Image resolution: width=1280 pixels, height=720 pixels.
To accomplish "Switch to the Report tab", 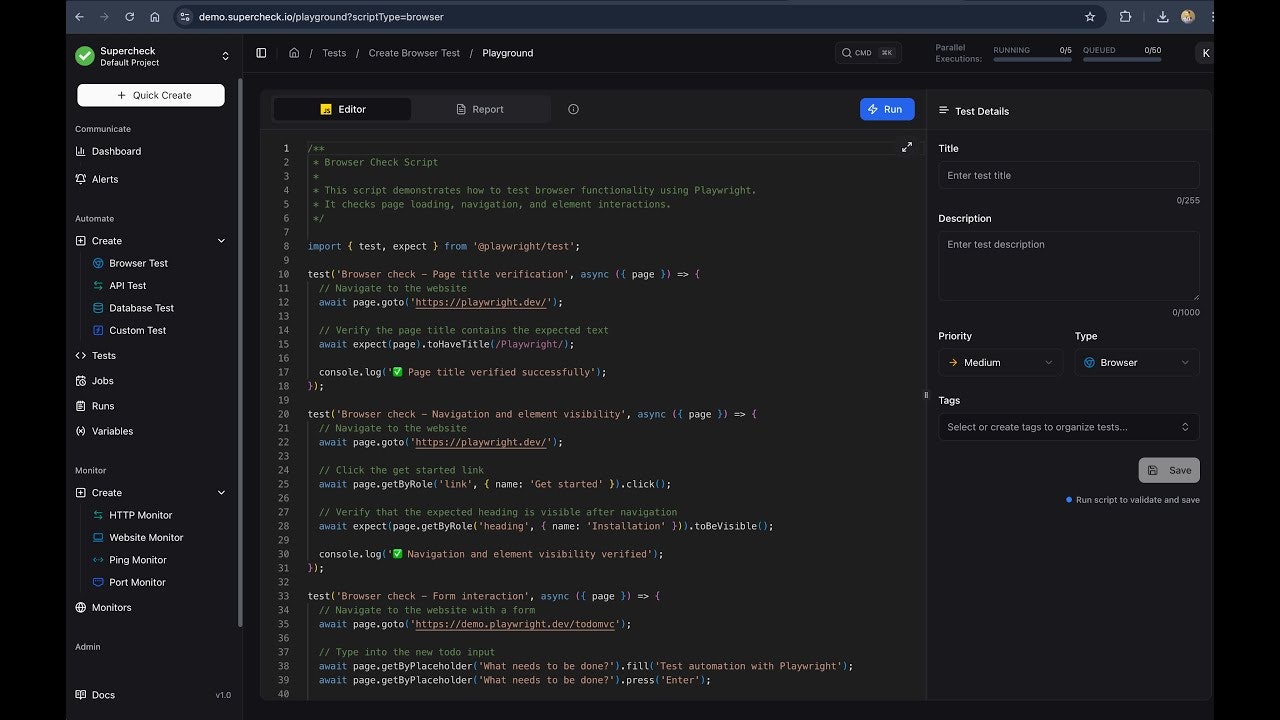I will pos(480,109).
